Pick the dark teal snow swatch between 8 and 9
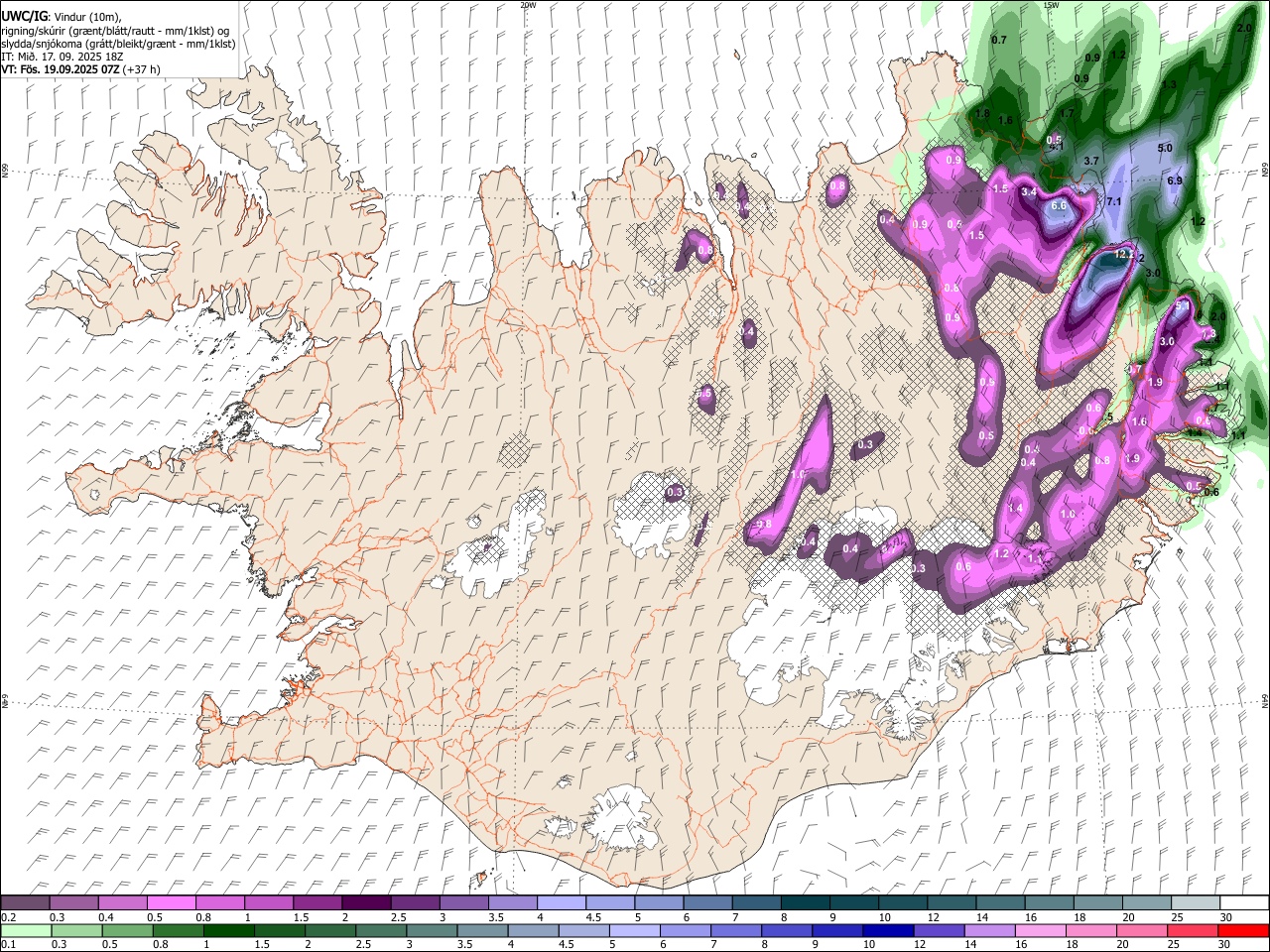 pyautogui.click(x=805, y=903)
